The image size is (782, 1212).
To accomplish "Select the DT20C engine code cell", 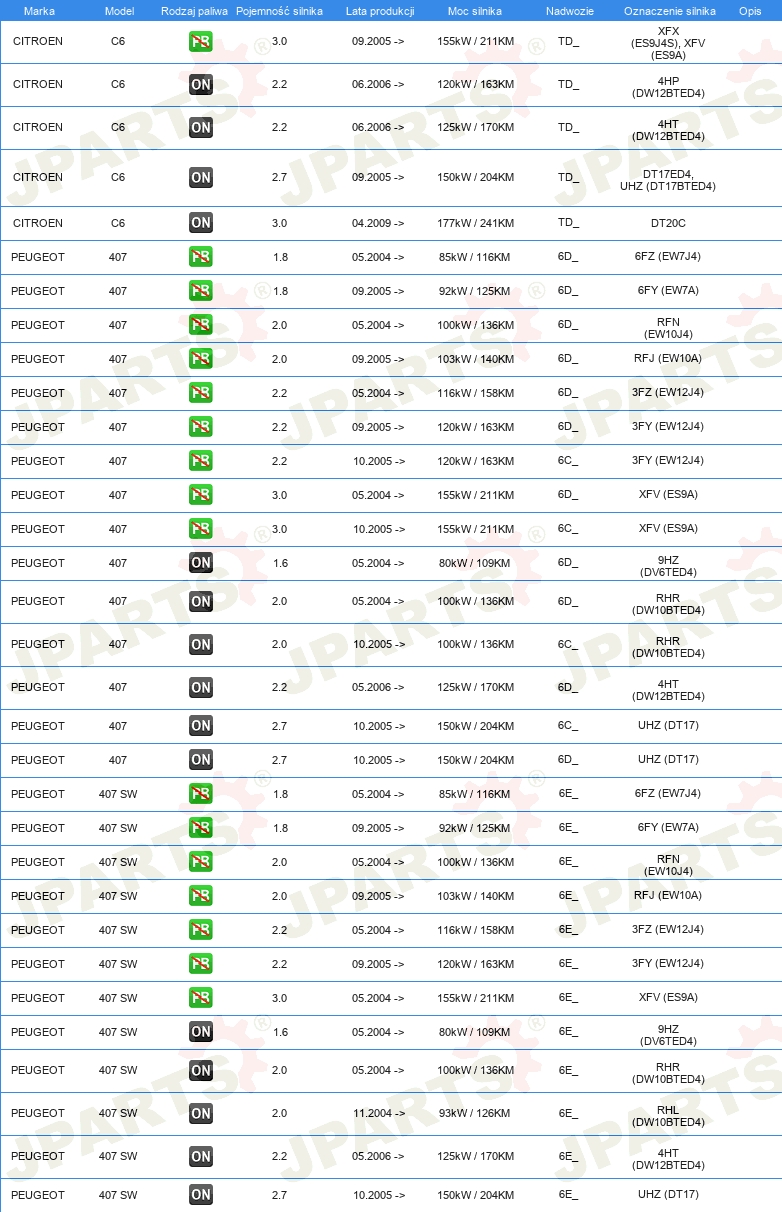I will pos(668,223).
